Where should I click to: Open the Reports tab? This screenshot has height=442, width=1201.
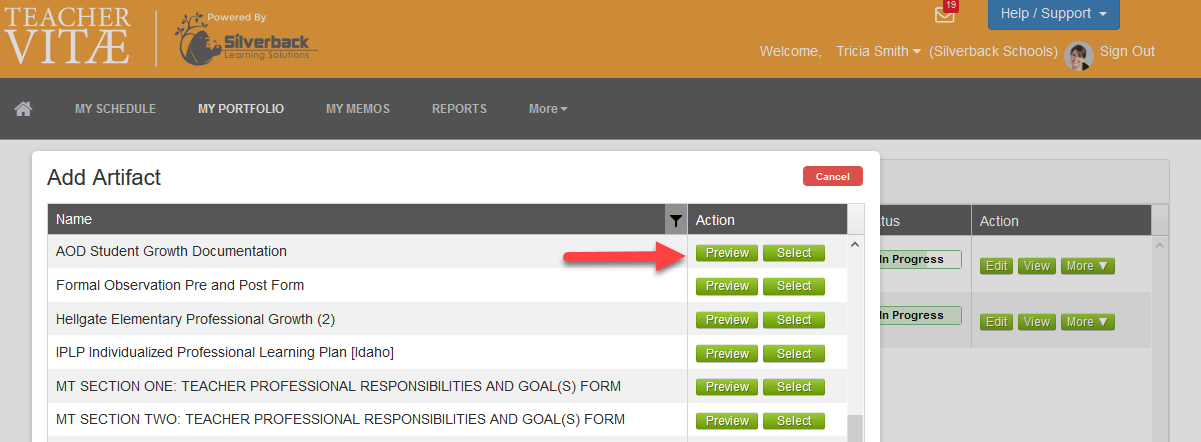tap(459, 109)
